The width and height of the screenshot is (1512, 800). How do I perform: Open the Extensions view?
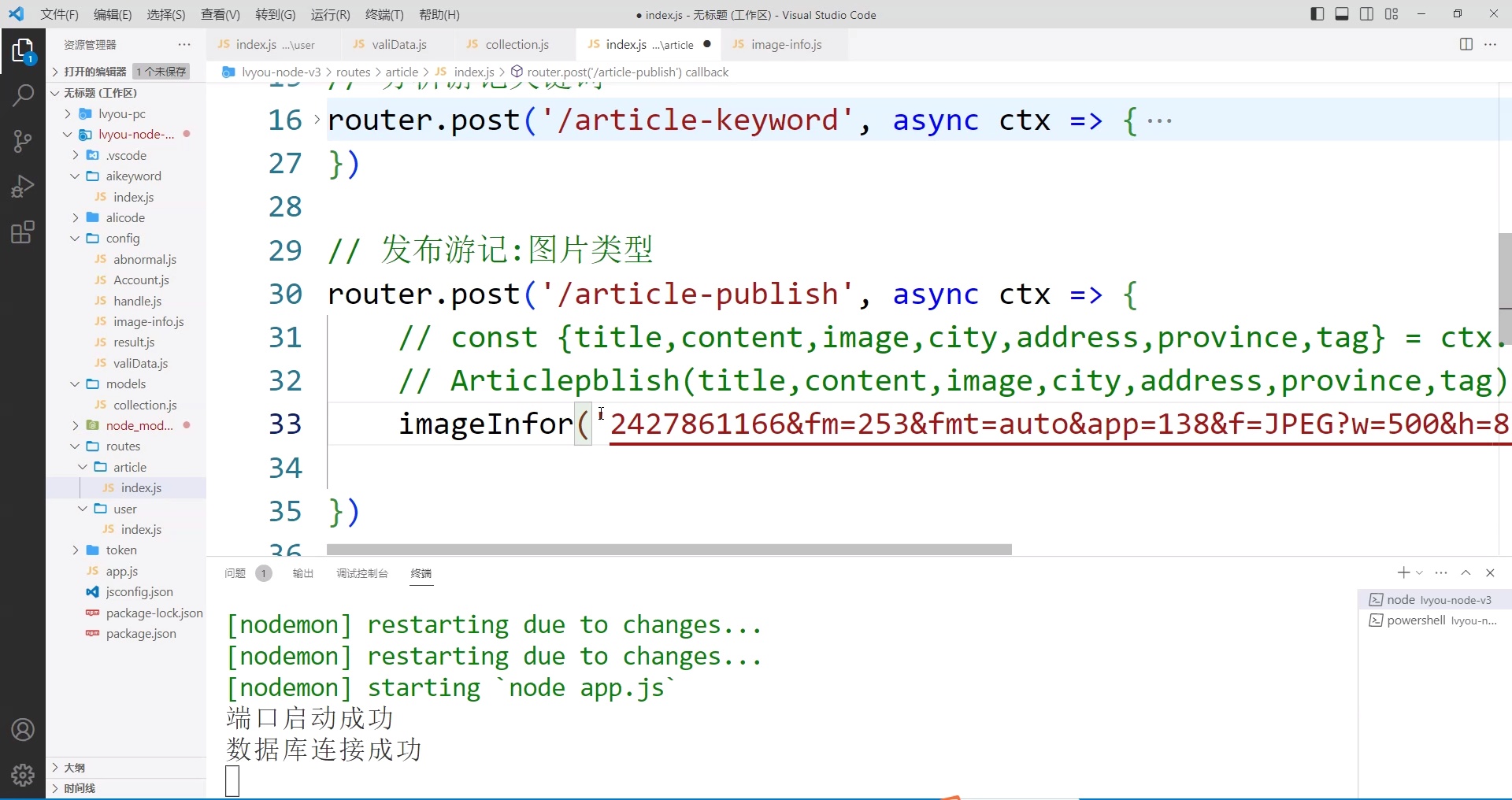(23, 232)
